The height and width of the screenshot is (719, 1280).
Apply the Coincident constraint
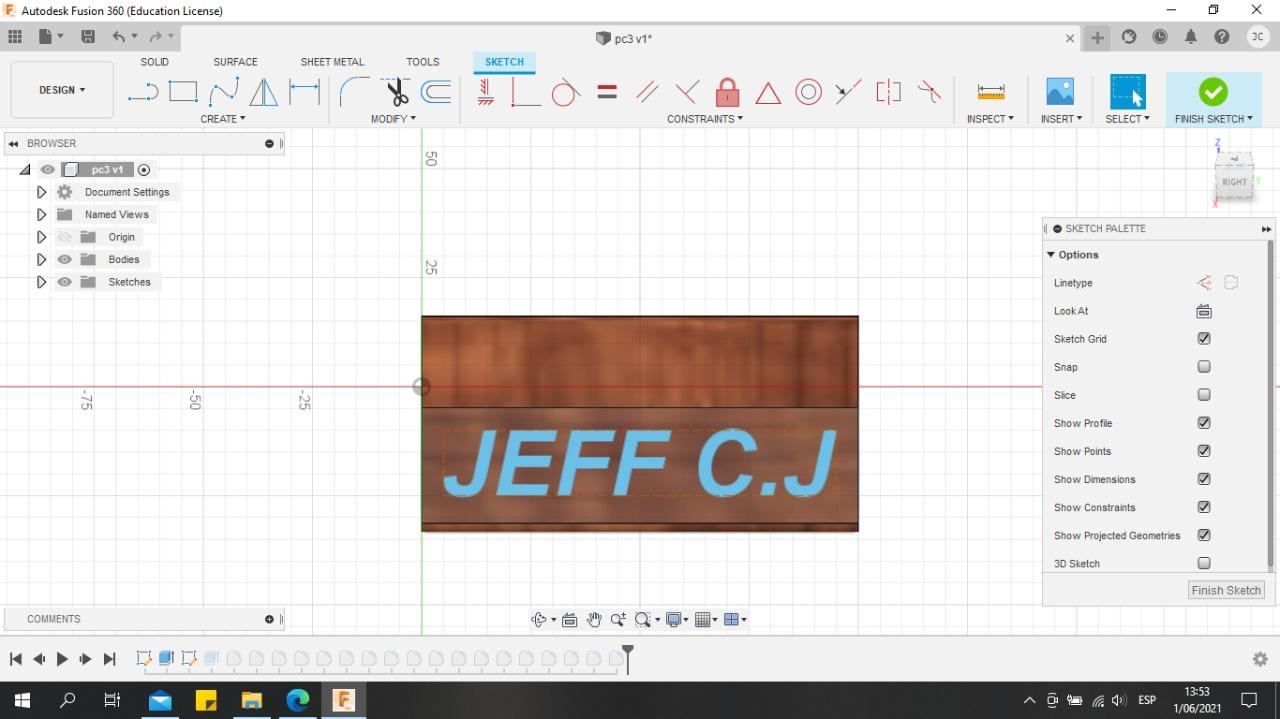click(525, 92)
